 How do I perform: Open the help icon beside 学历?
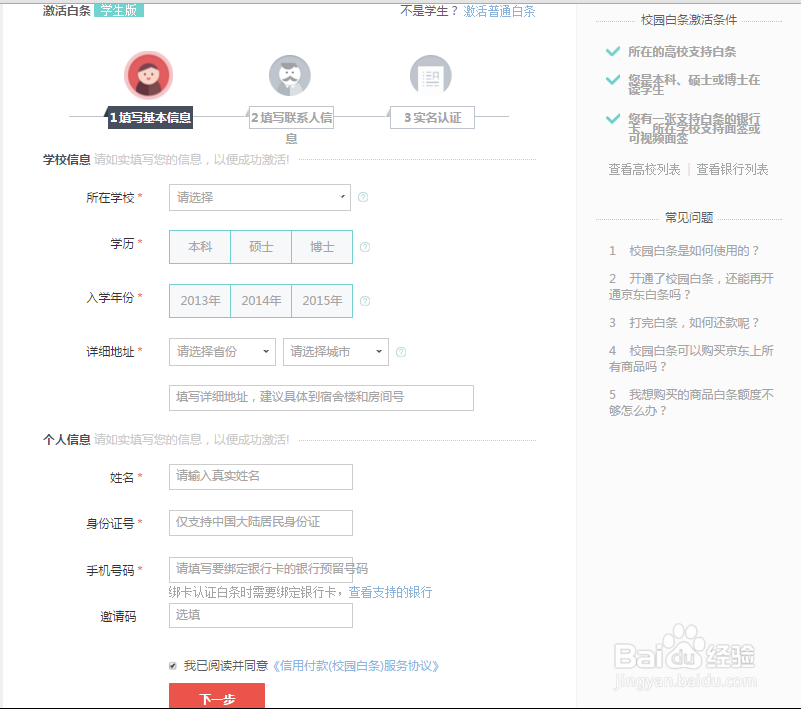coord(363,248)
